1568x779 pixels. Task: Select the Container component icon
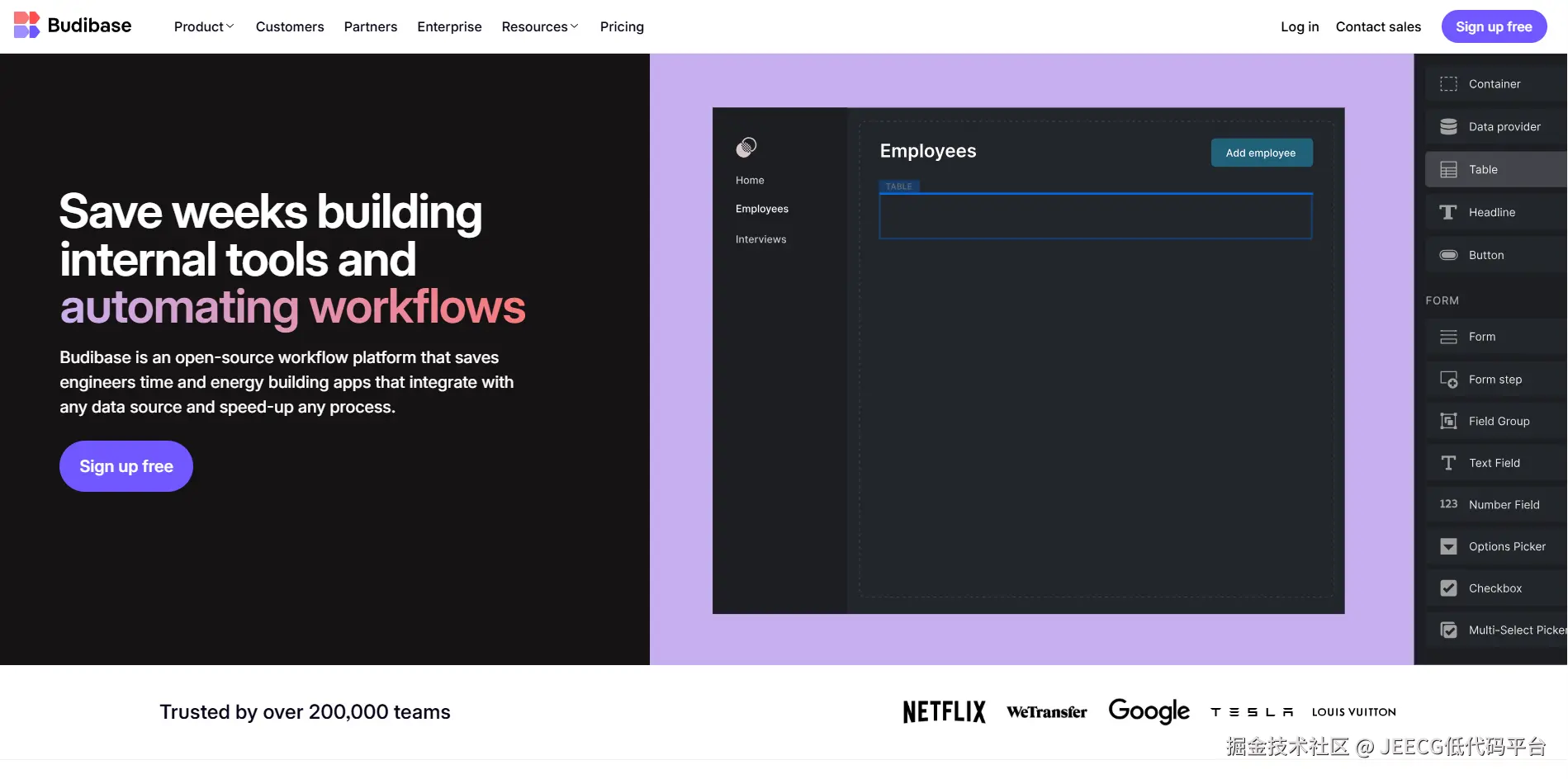point(1448,84)
